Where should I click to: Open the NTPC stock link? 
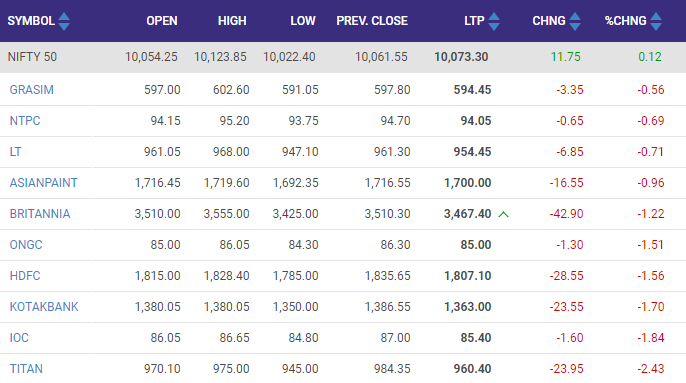(25, 121)
